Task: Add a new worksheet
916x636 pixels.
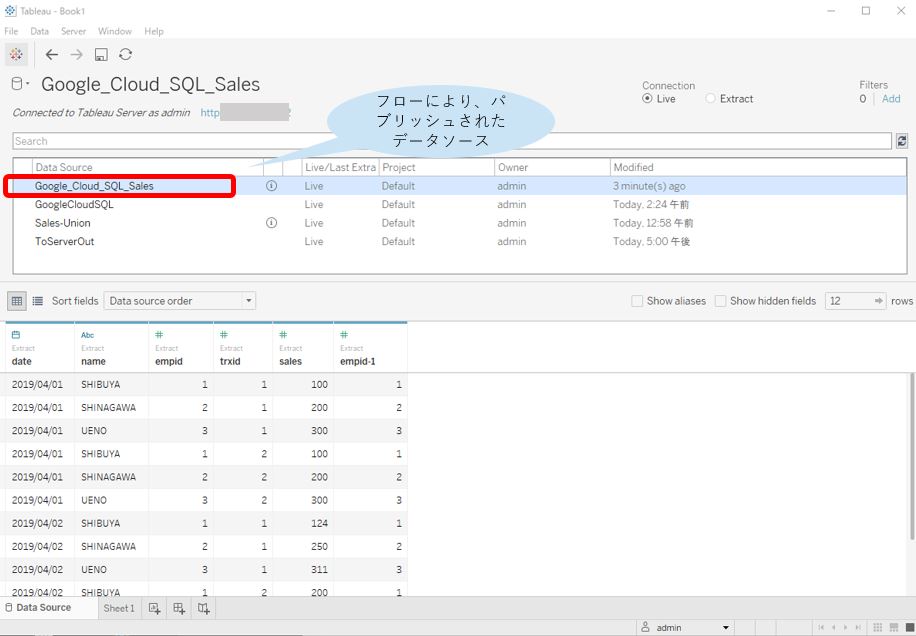Action: (154, 609)
